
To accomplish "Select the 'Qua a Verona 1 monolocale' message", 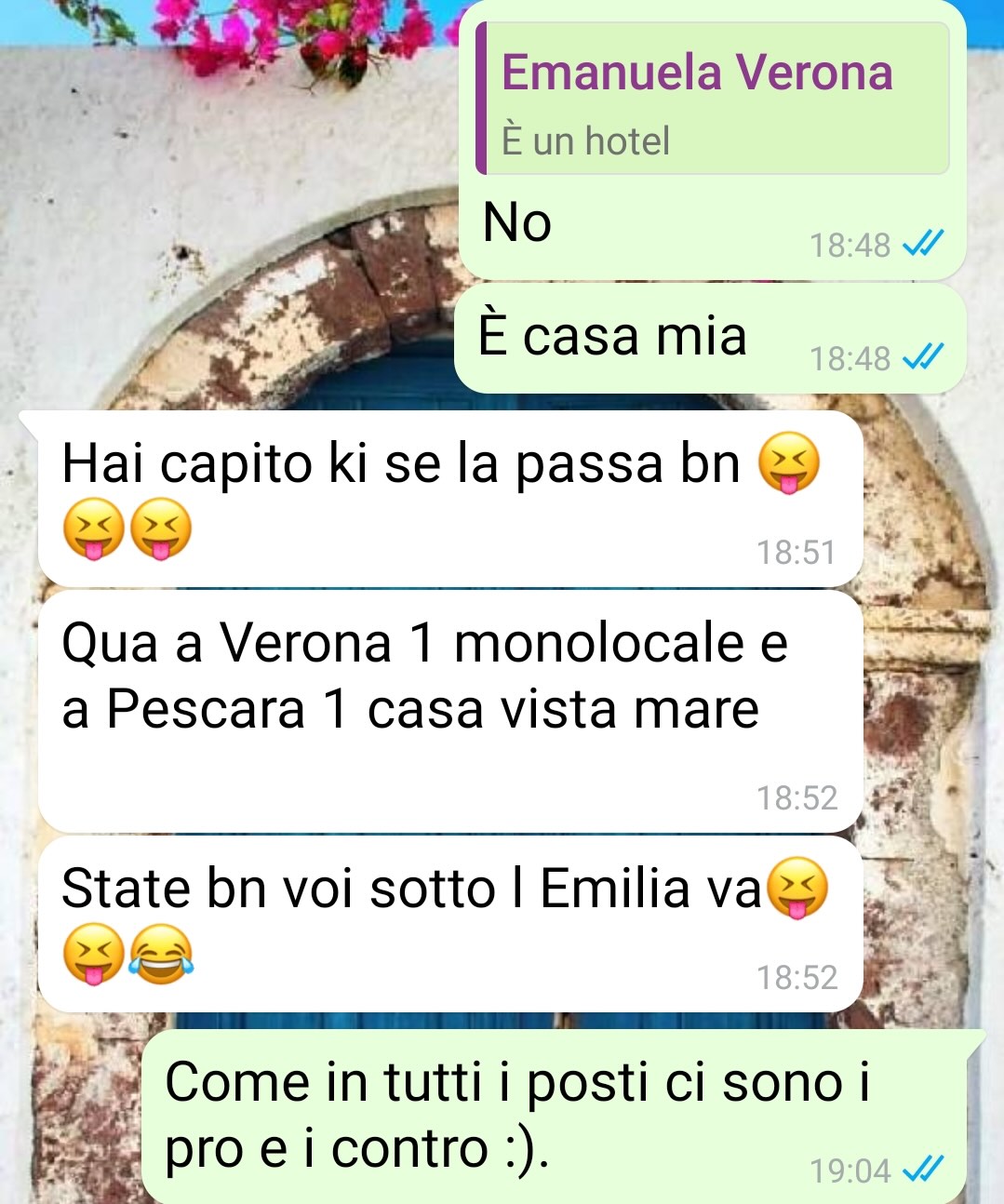I will pyautogui.click(x=450, y=712).
